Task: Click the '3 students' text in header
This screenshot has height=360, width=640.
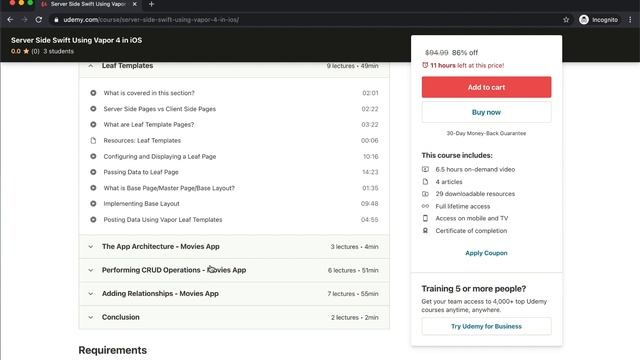Action: click(x=58, y=51)
